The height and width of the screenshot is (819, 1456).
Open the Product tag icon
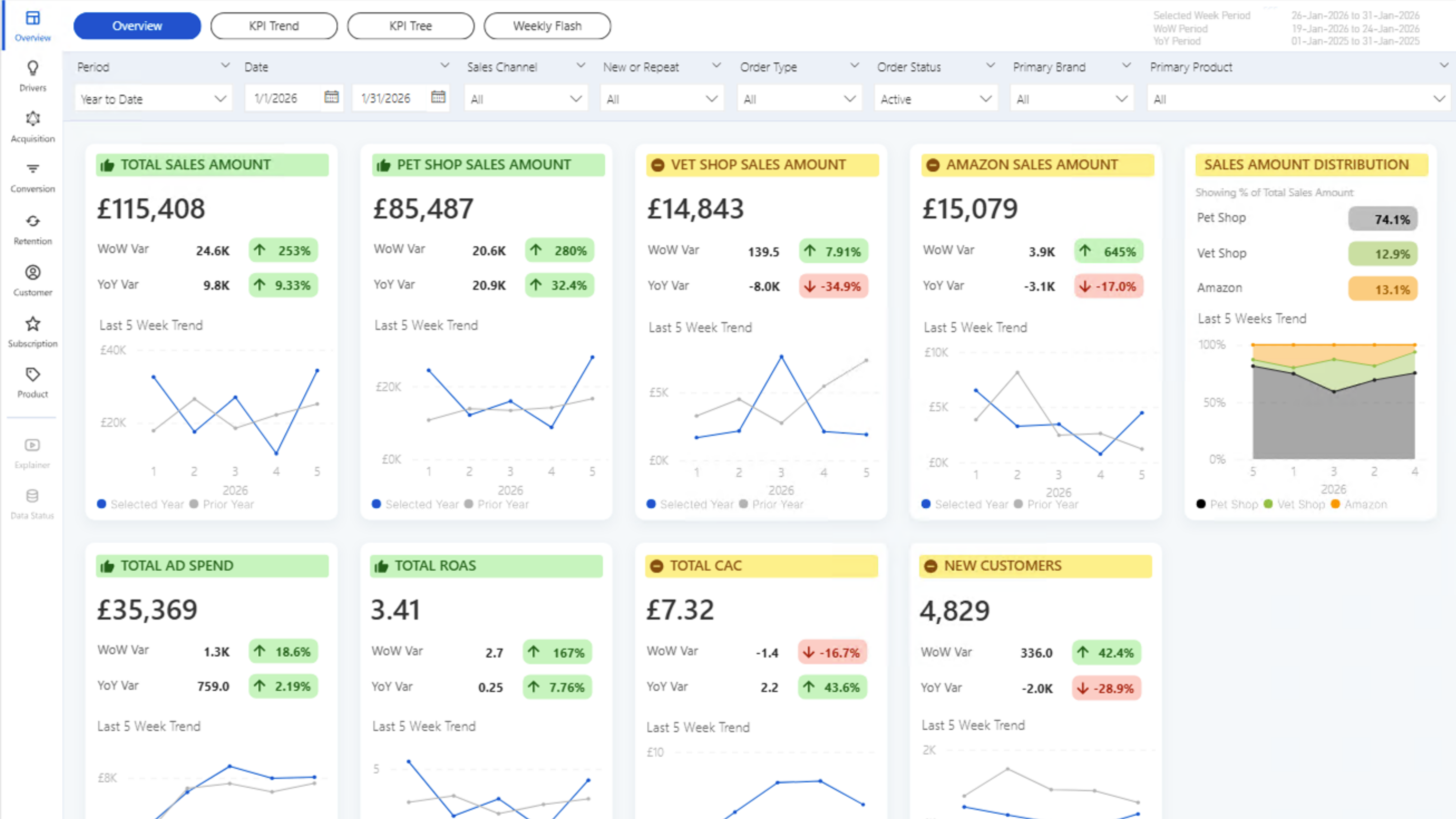click(33, 375)
